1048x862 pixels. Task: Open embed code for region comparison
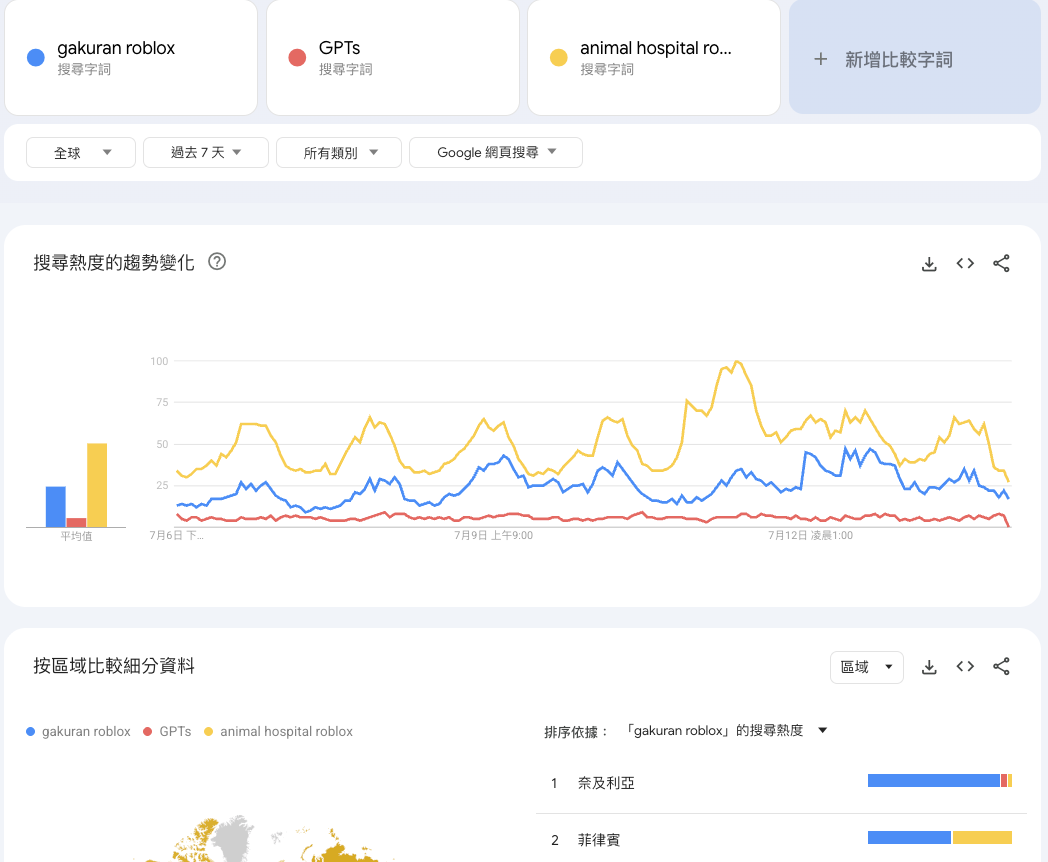965,666
